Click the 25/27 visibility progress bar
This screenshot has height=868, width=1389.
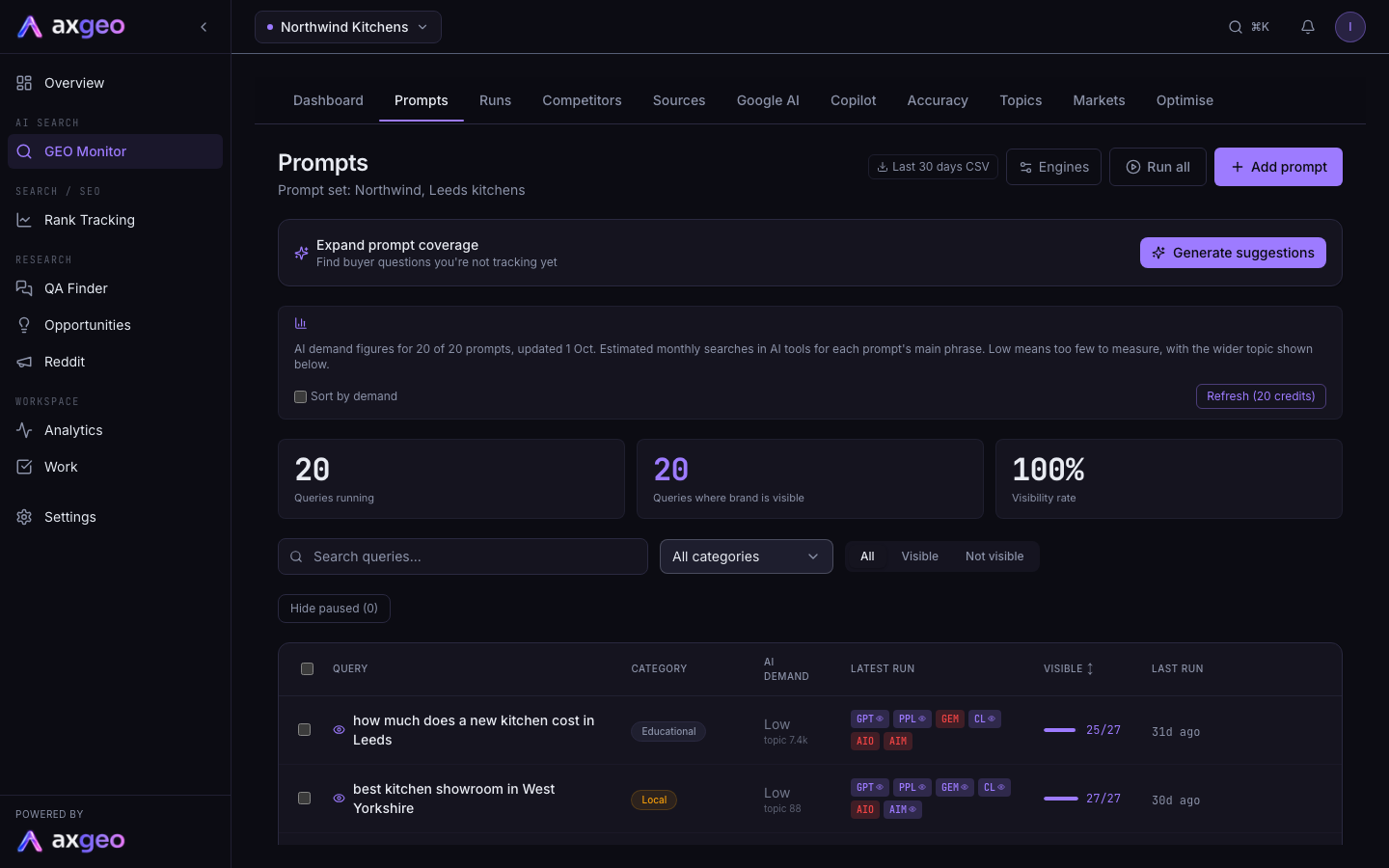(1059, 730)
